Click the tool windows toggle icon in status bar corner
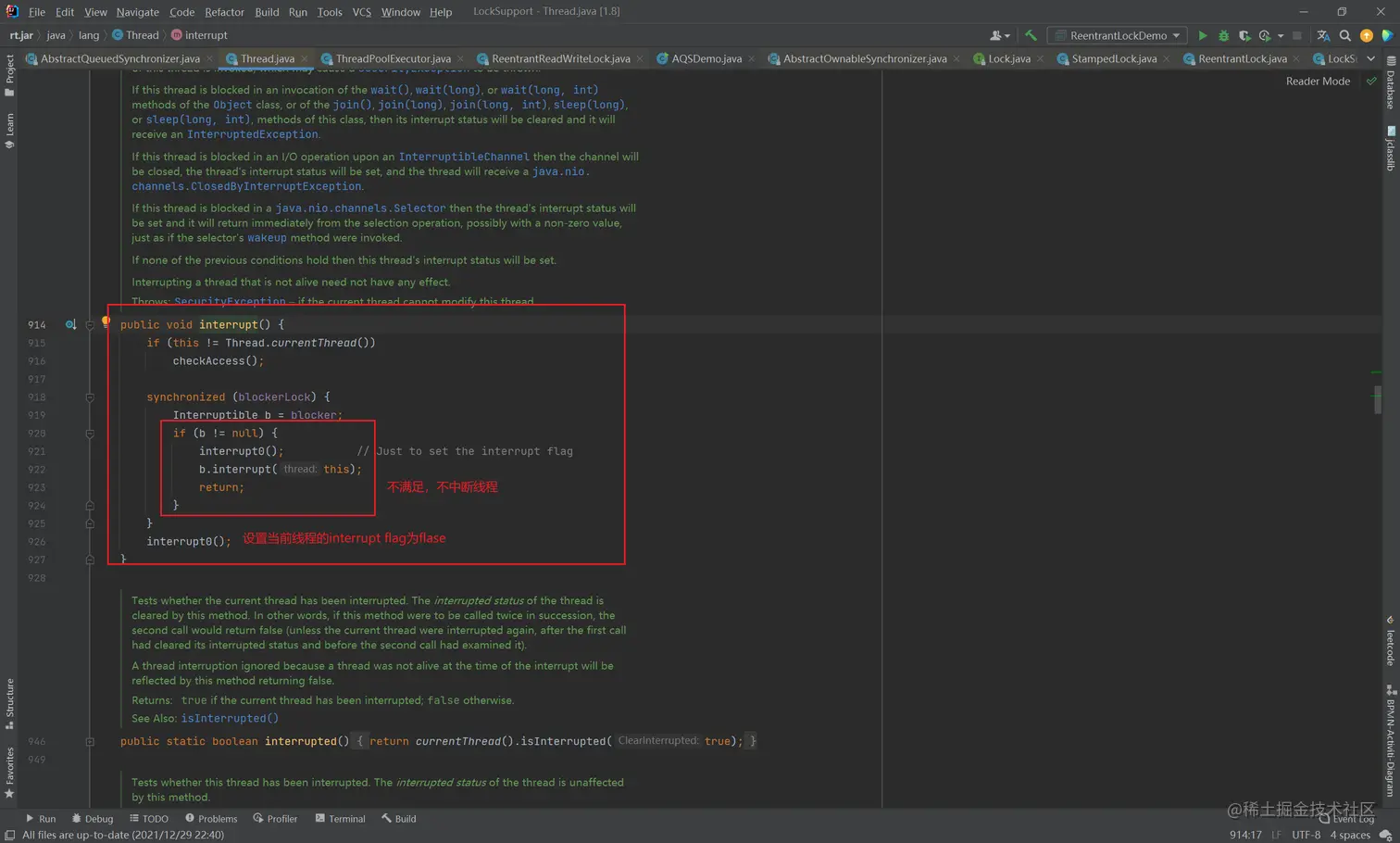The height and width of the screenshot is (843, 1400). click(x=9, y=835)
